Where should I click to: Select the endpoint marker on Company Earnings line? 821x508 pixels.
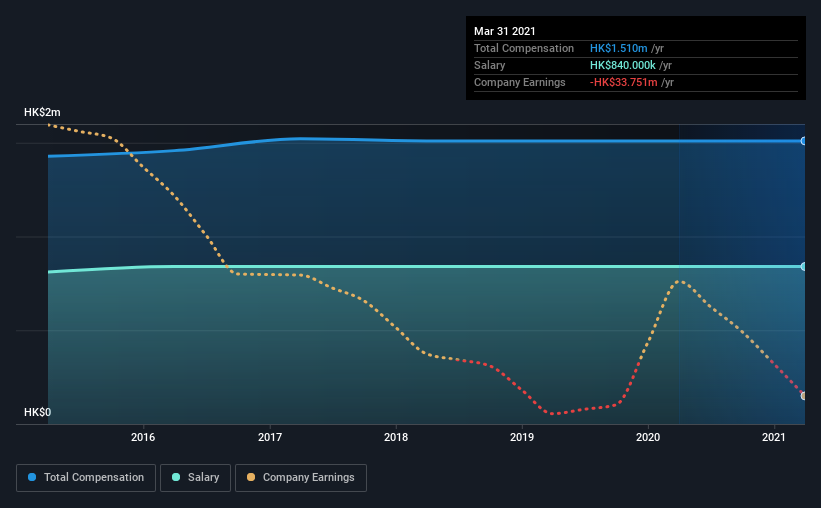click(803, 396)
